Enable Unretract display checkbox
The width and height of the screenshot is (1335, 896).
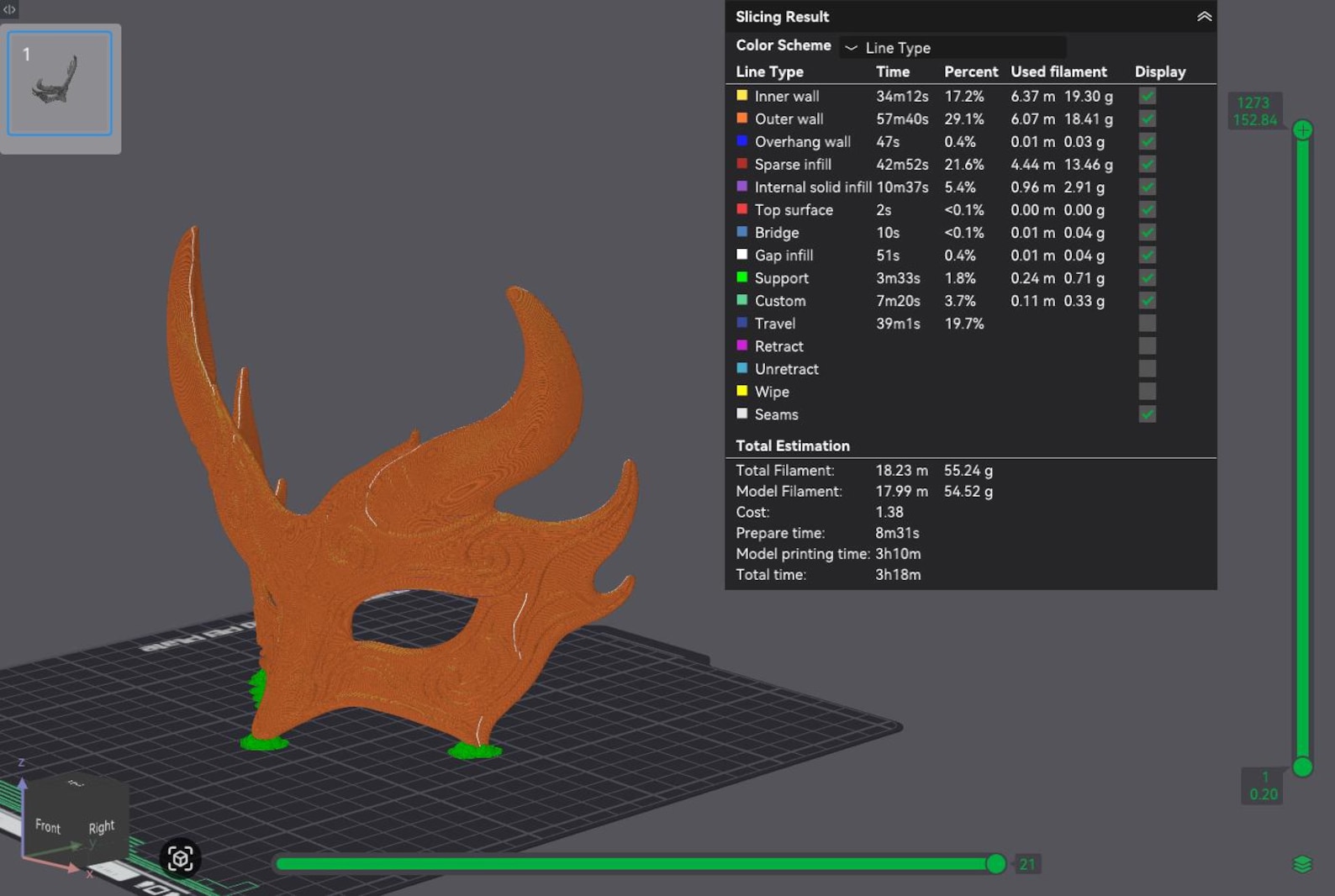click(1147, 368)
